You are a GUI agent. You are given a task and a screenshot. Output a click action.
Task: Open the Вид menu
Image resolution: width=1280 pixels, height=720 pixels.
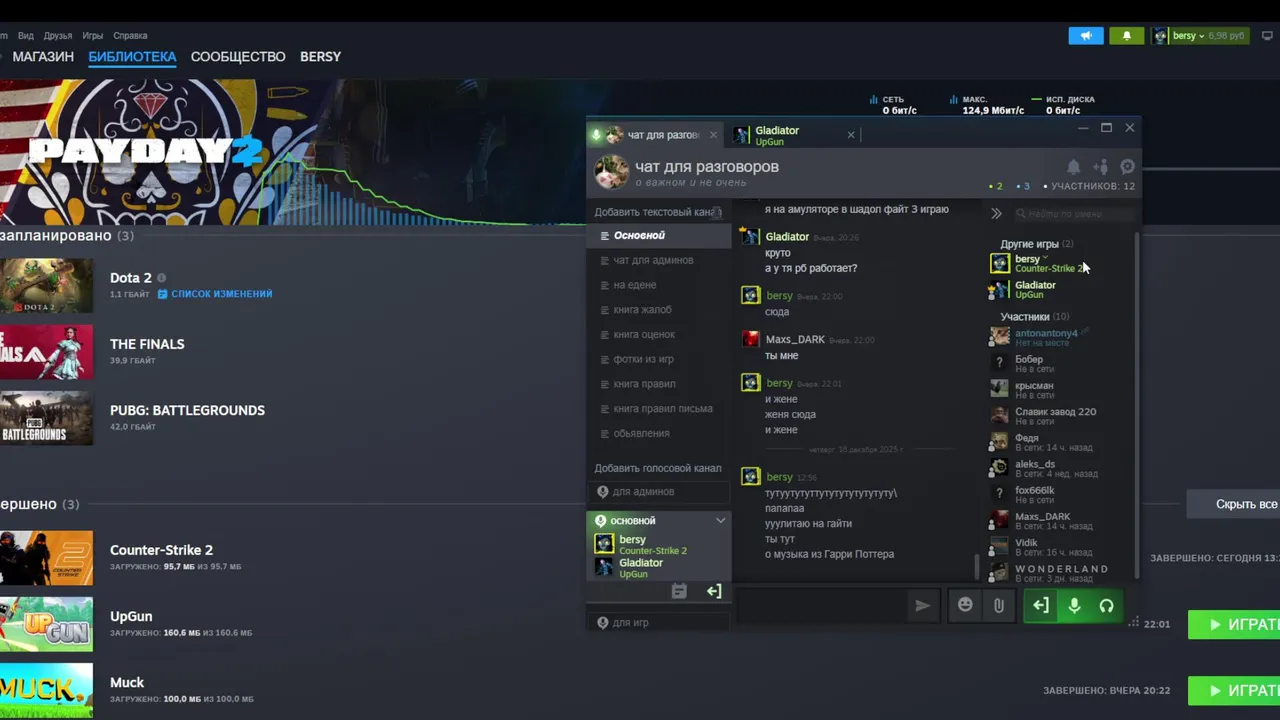(26, 36)
